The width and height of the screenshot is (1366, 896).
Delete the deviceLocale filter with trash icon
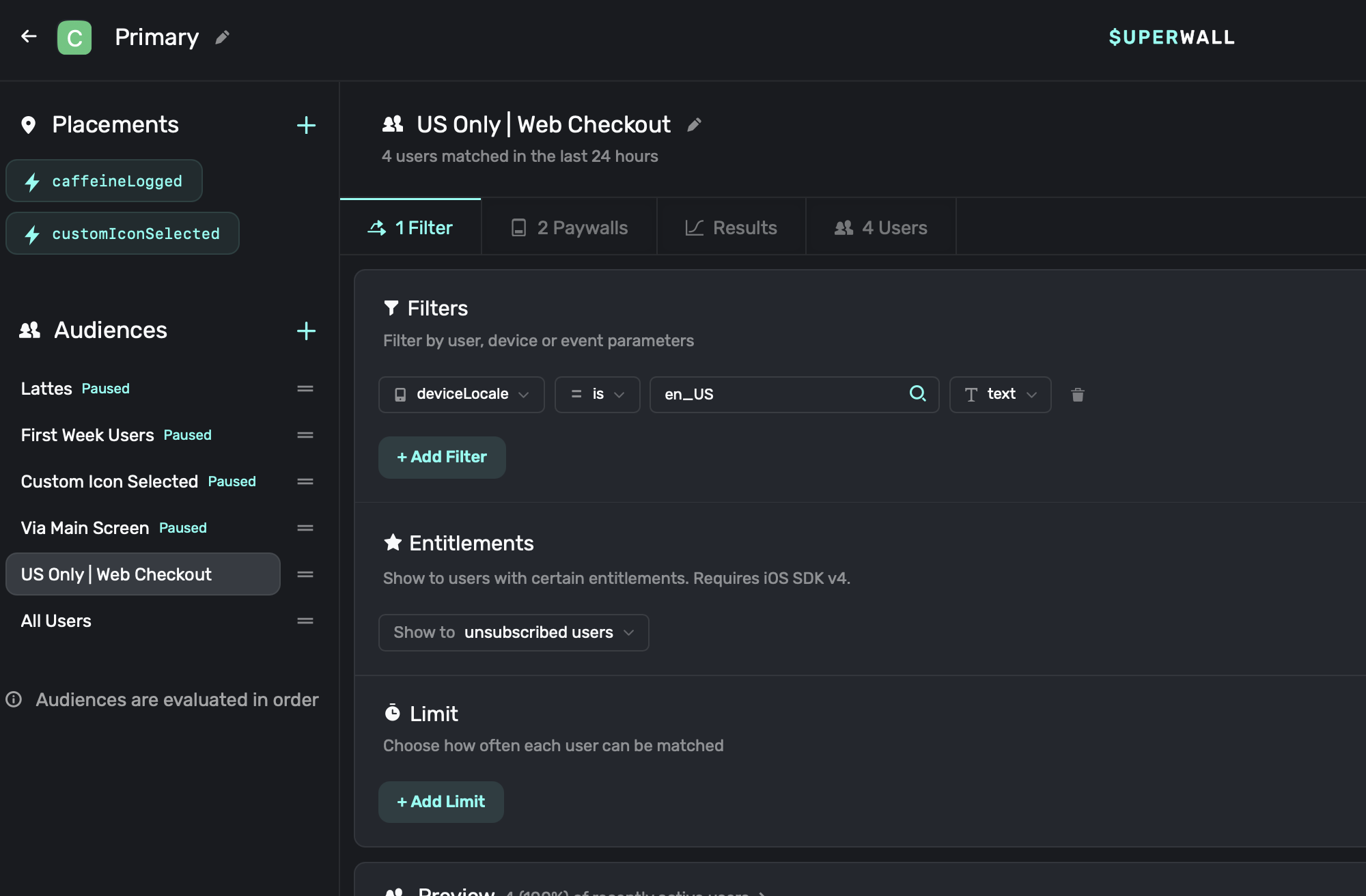[x=1077, y=395]
